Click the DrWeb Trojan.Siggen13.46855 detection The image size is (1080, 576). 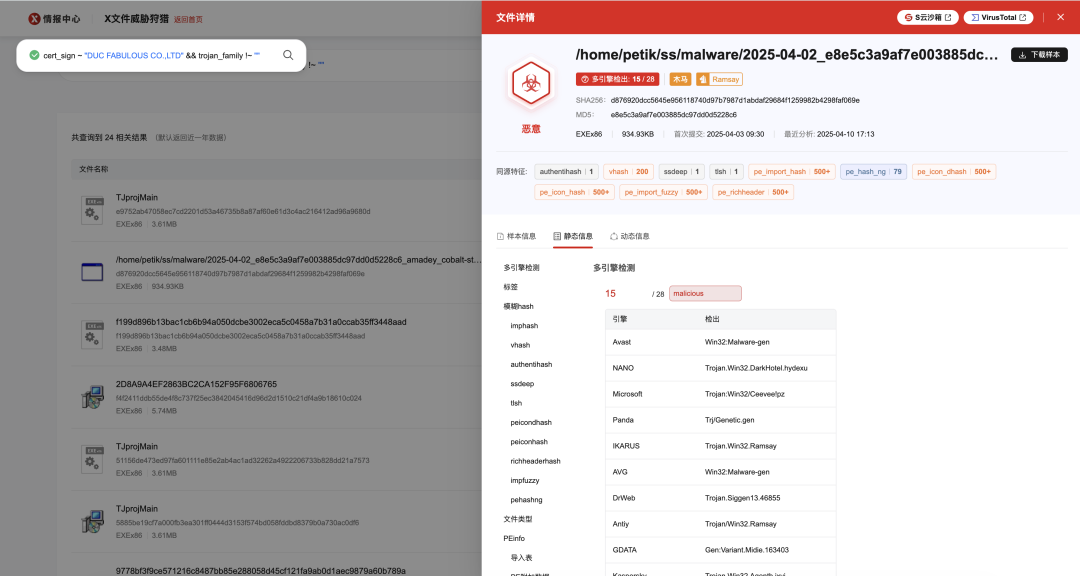pos(720,497)
